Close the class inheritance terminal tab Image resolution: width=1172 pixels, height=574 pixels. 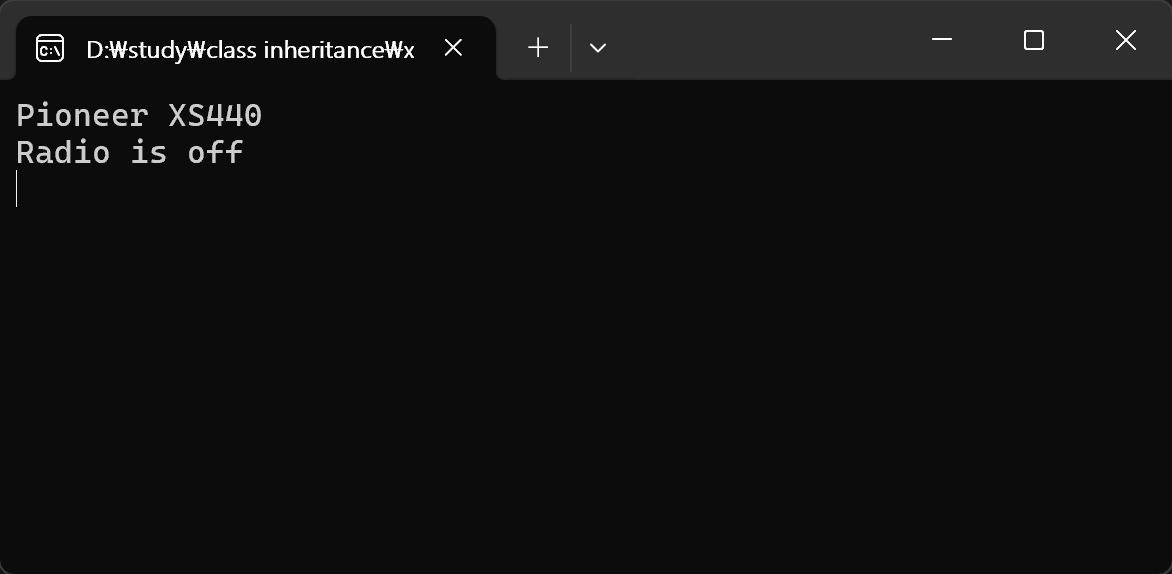coord(453,48)
